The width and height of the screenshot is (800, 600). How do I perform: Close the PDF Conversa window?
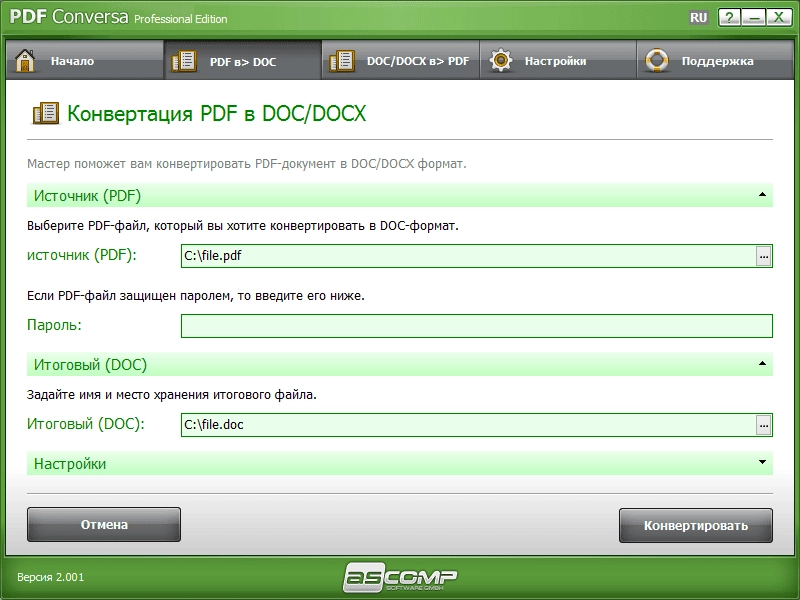779,18
